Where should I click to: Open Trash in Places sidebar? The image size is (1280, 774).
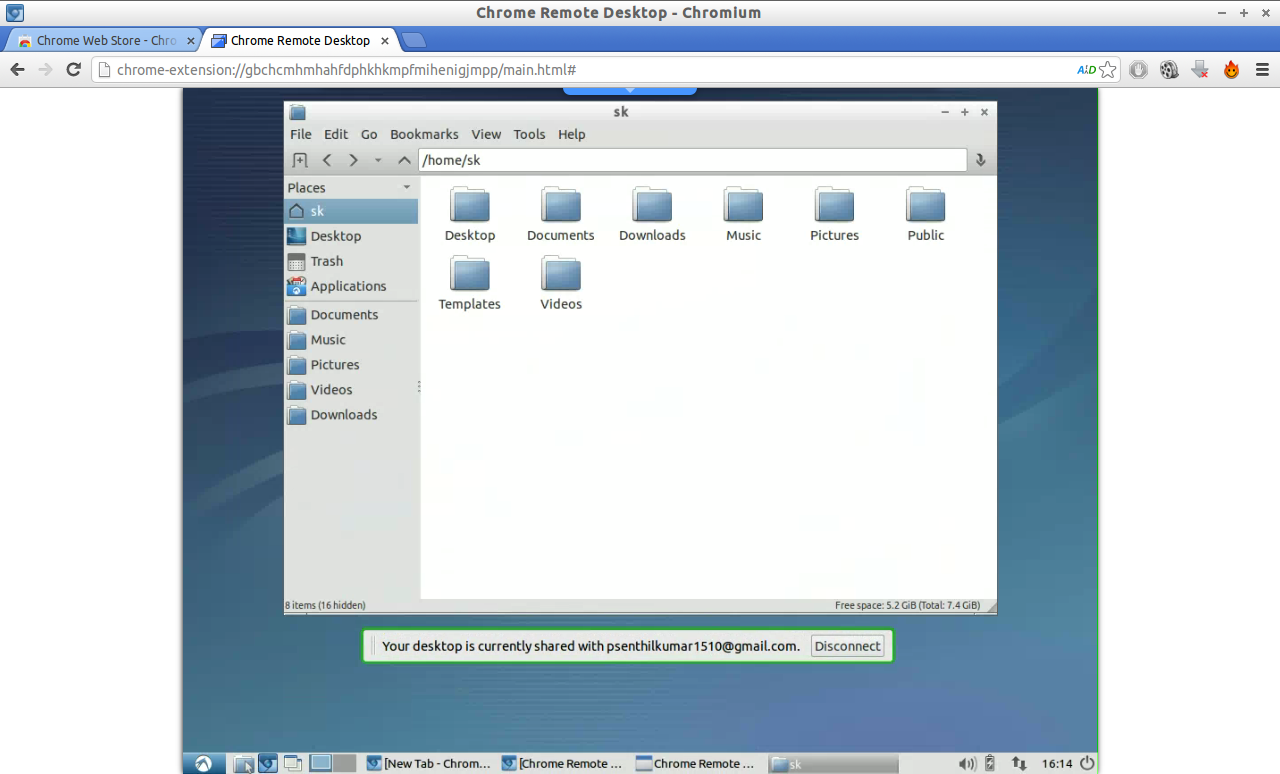[351, 261]
